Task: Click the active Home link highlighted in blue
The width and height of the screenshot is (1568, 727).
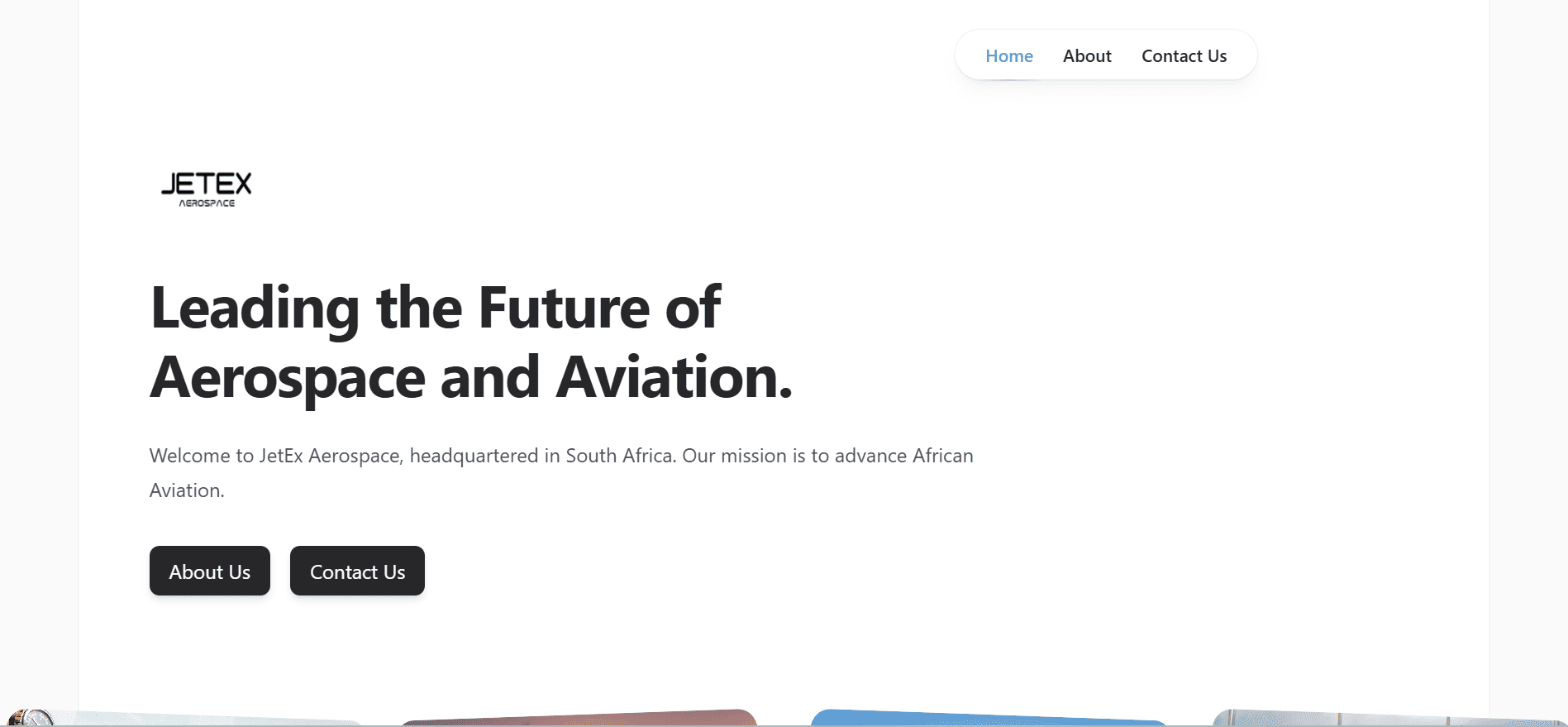Action: coord(1008,55)
